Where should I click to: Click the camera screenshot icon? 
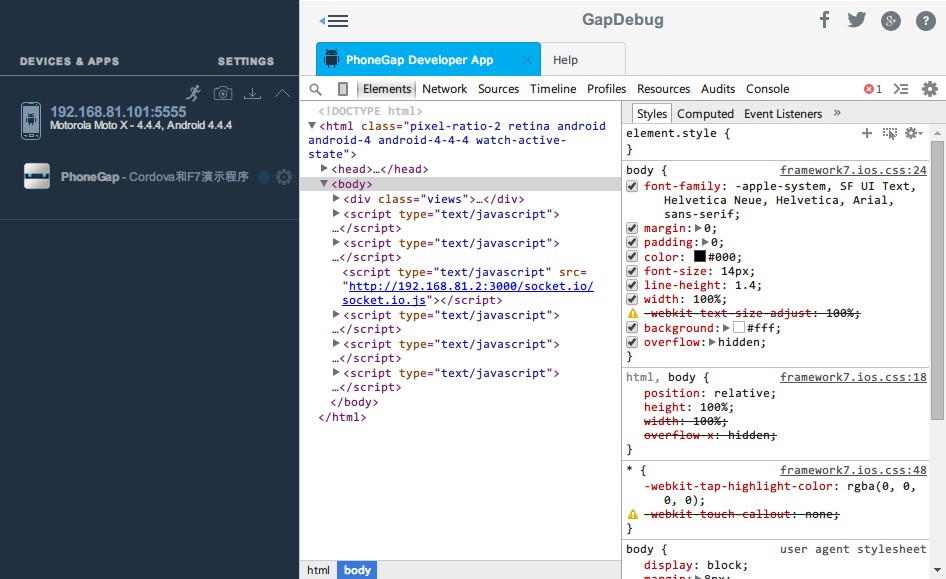[222, 92]
